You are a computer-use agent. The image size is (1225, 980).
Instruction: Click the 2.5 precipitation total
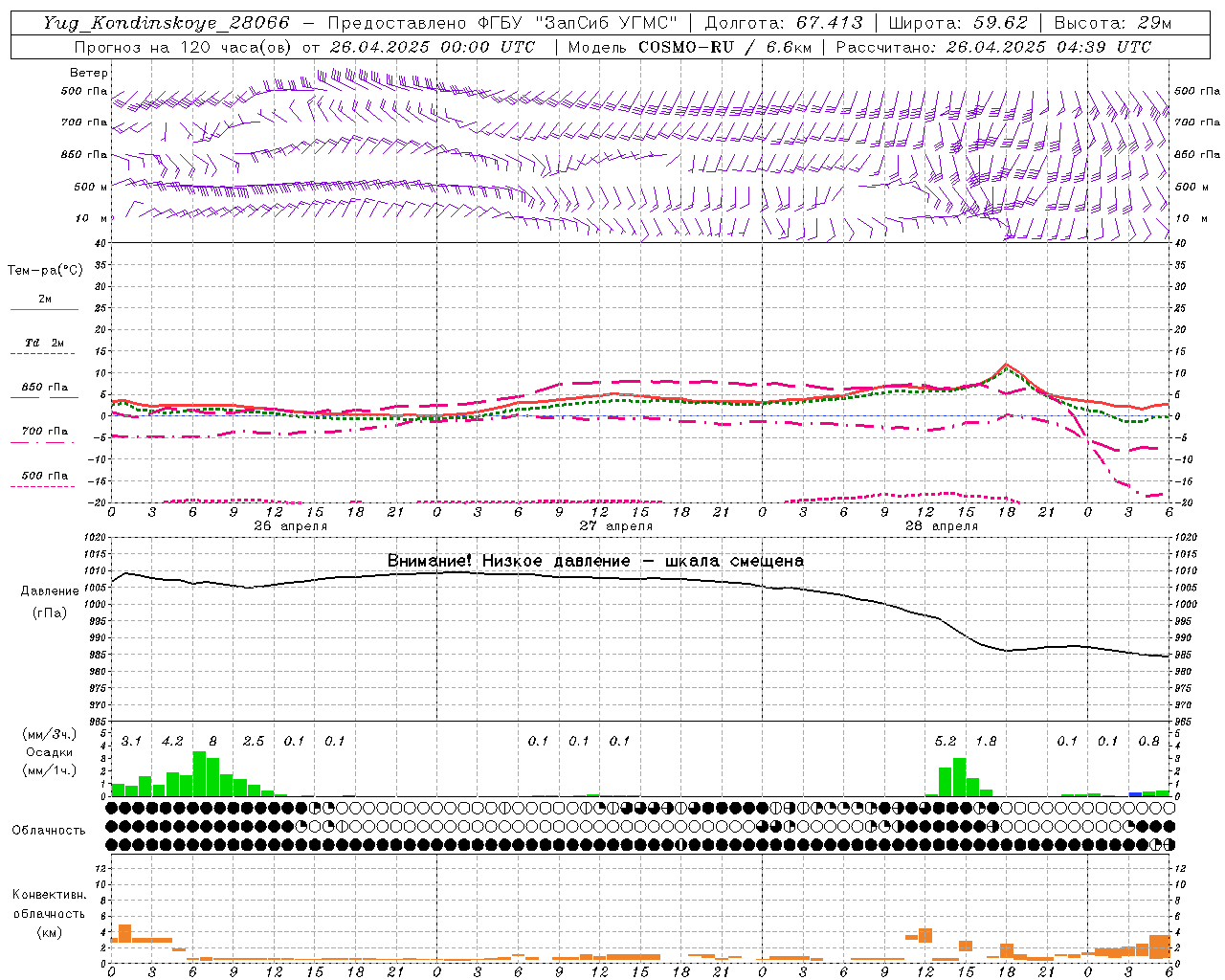pos(254,741)
